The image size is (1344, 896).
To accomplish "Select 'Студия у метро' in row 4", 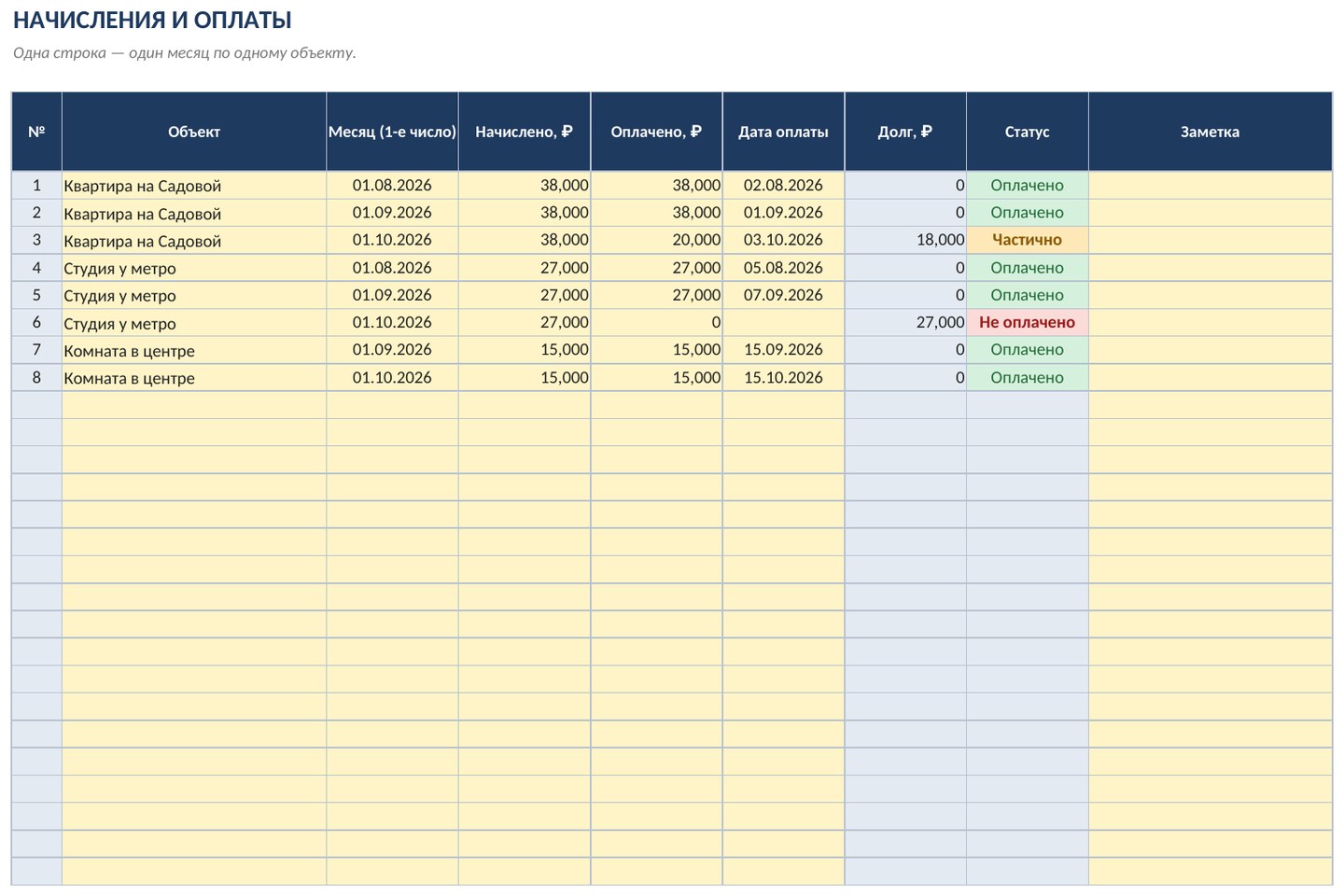I will pyautogui.click(x=194, y=268).
